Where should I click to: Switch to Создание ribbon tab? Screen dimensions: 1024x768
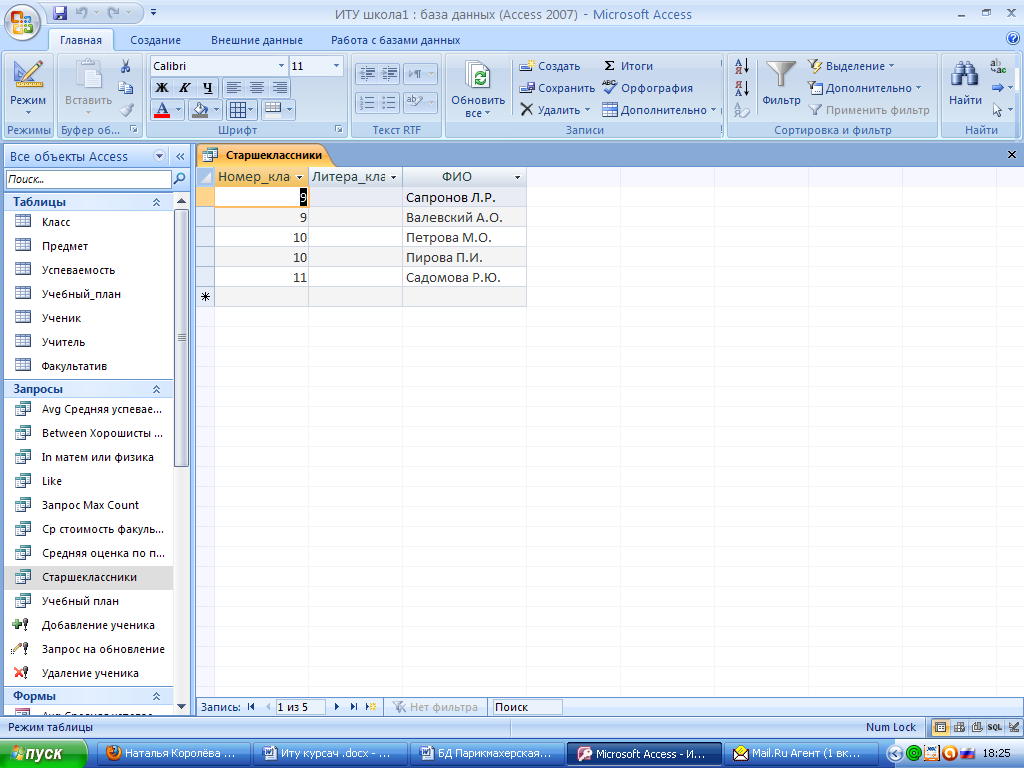[155, 40]
